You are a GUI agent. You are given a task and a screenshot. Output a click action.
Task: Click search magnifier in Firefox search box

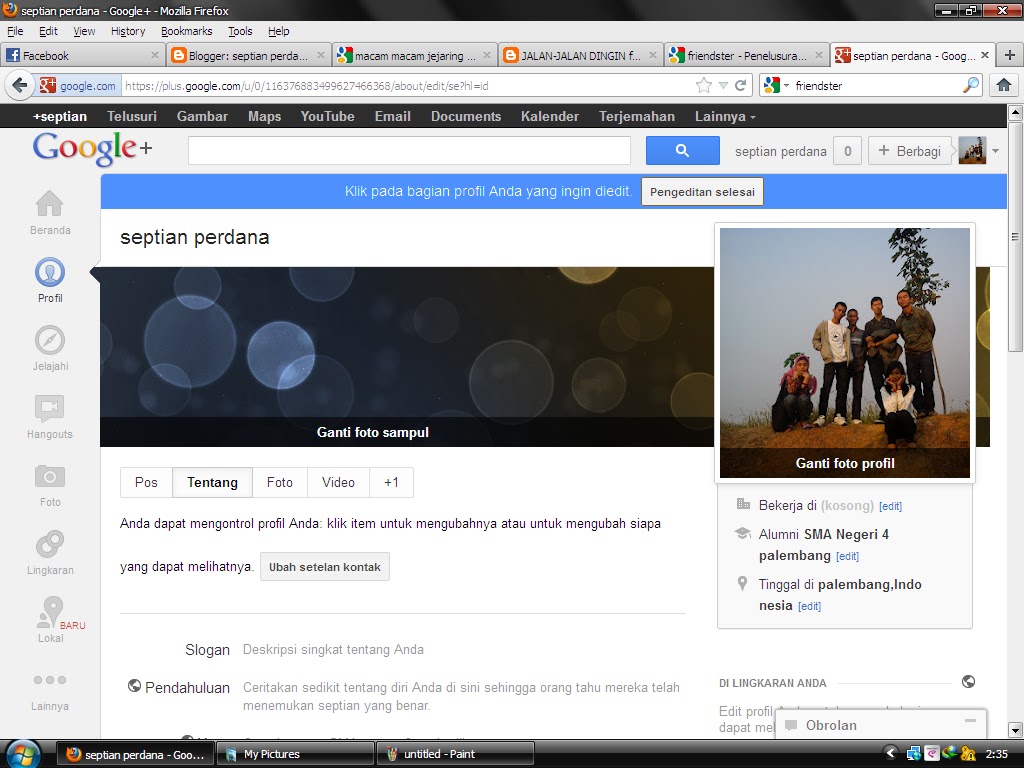click(971, 85)
